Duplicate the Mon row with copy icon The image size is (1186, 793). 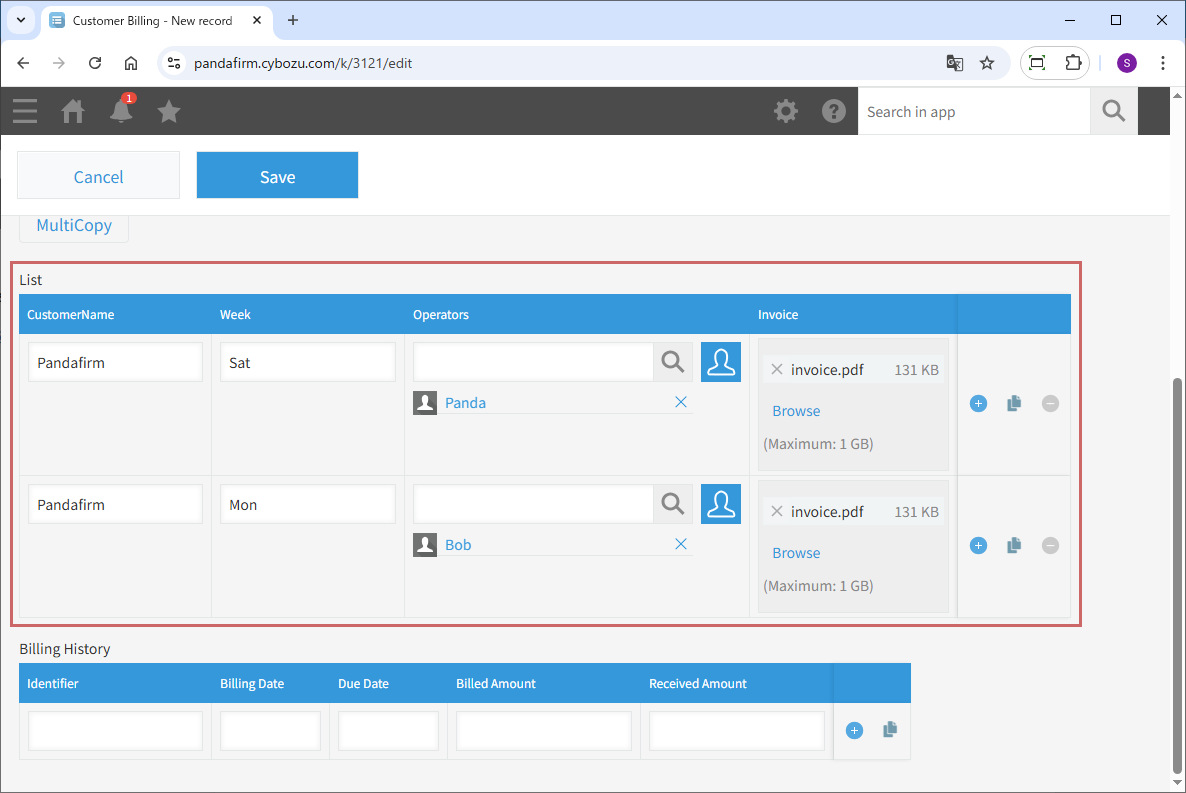[1014, 546]
